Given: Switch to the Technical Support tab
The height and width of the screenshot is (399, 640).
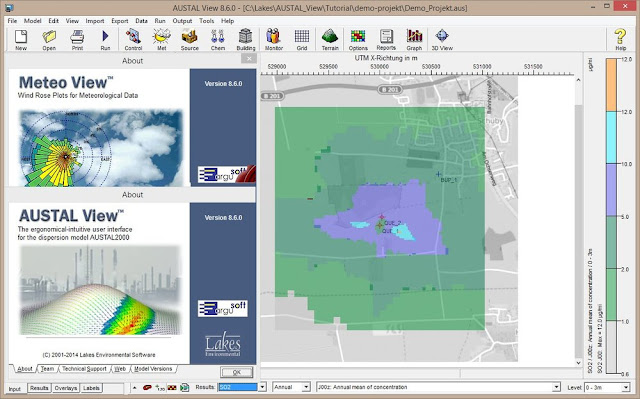Looking at the screenshot, I should [x=84, y=369].
